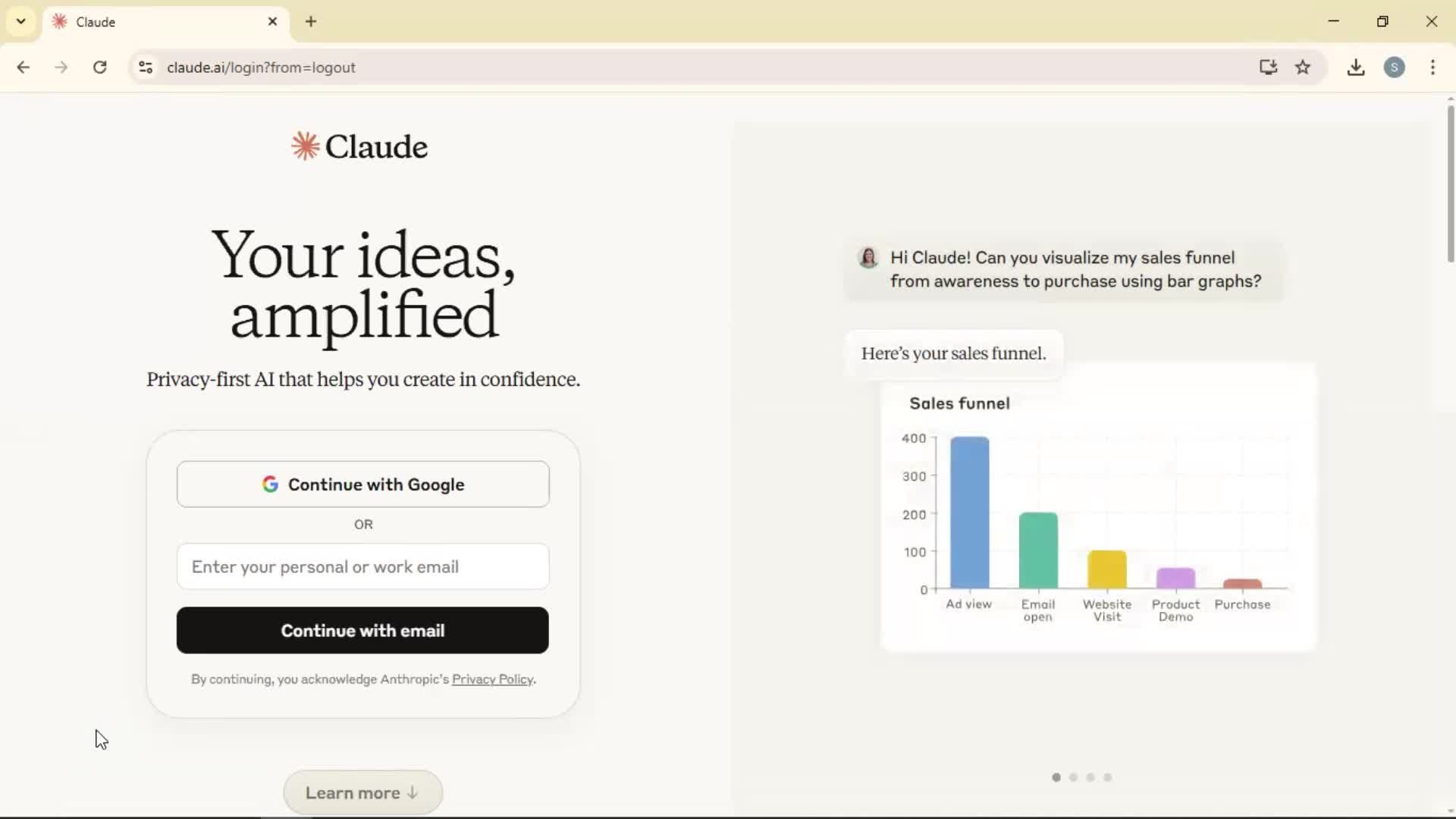
Task: Reload the claude.ai login page
Action: 99,67
